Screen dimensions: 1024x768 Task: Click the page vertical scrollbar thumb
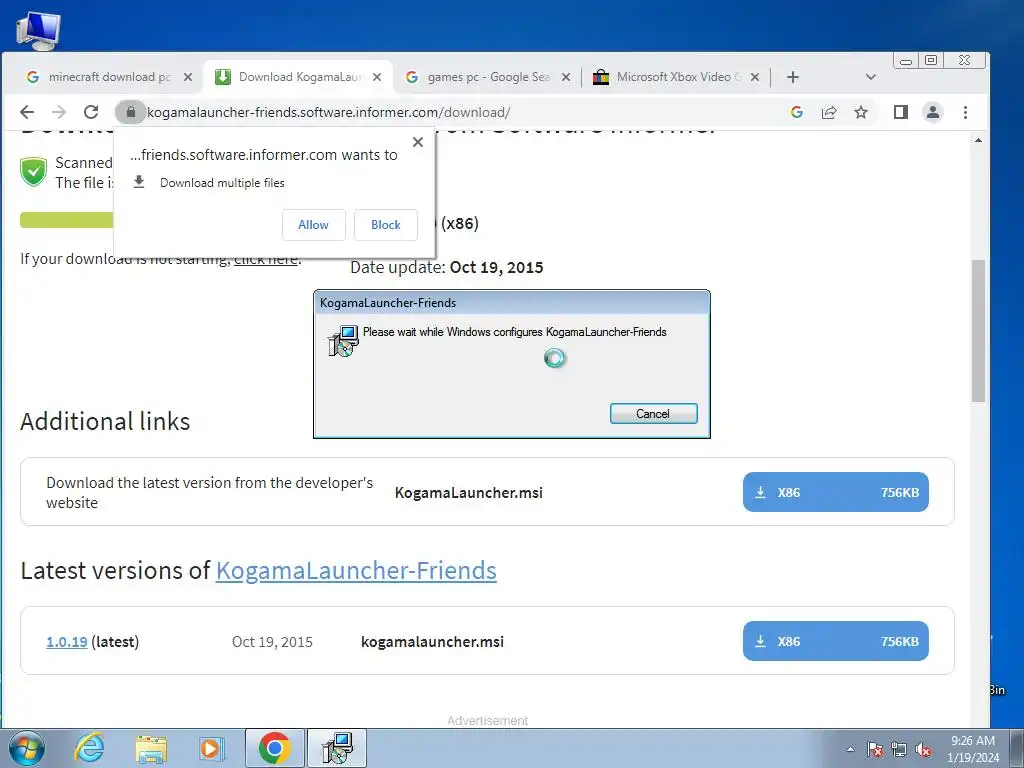(978, 330)
